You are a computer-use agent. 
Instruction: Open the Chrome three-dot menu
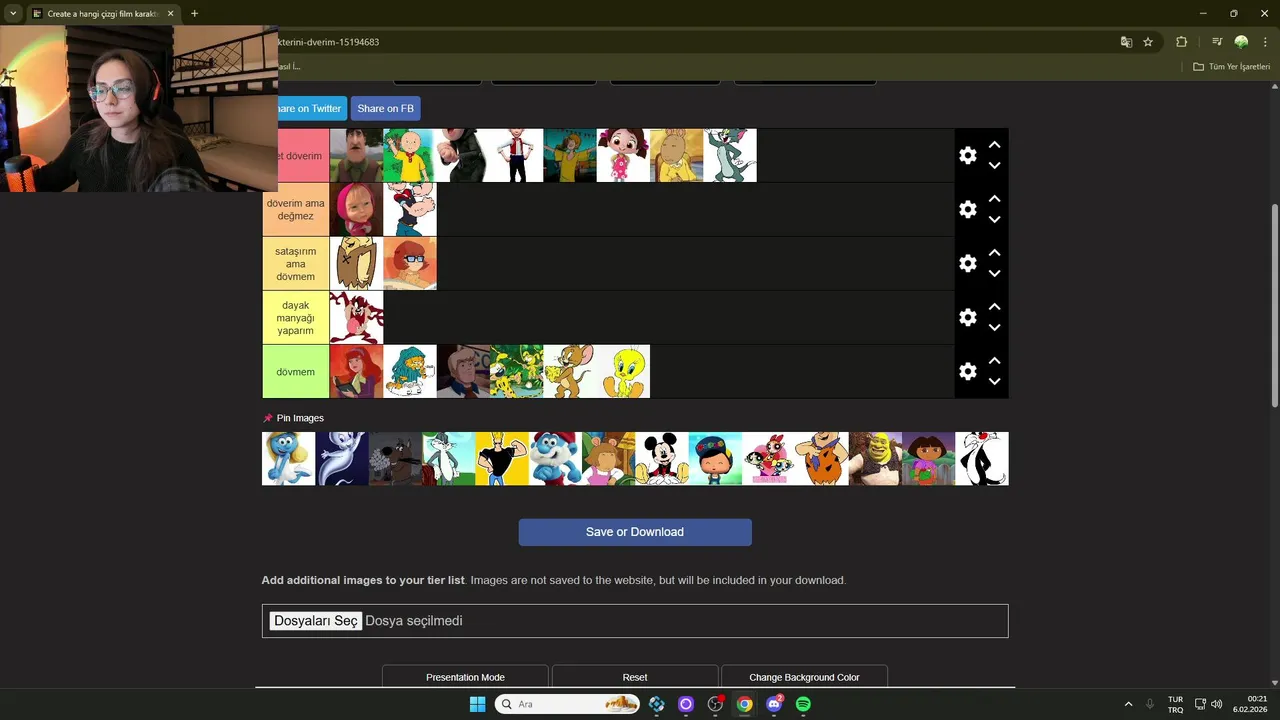pos(1265,42)
